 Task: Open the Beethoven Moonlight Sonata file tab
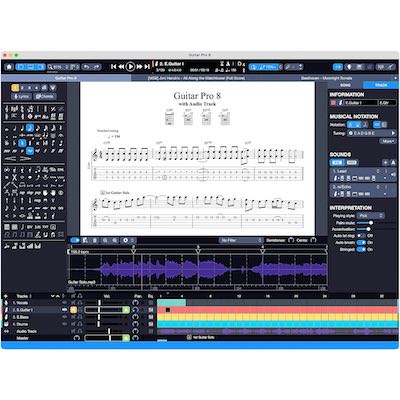click(x=326, y=78)
